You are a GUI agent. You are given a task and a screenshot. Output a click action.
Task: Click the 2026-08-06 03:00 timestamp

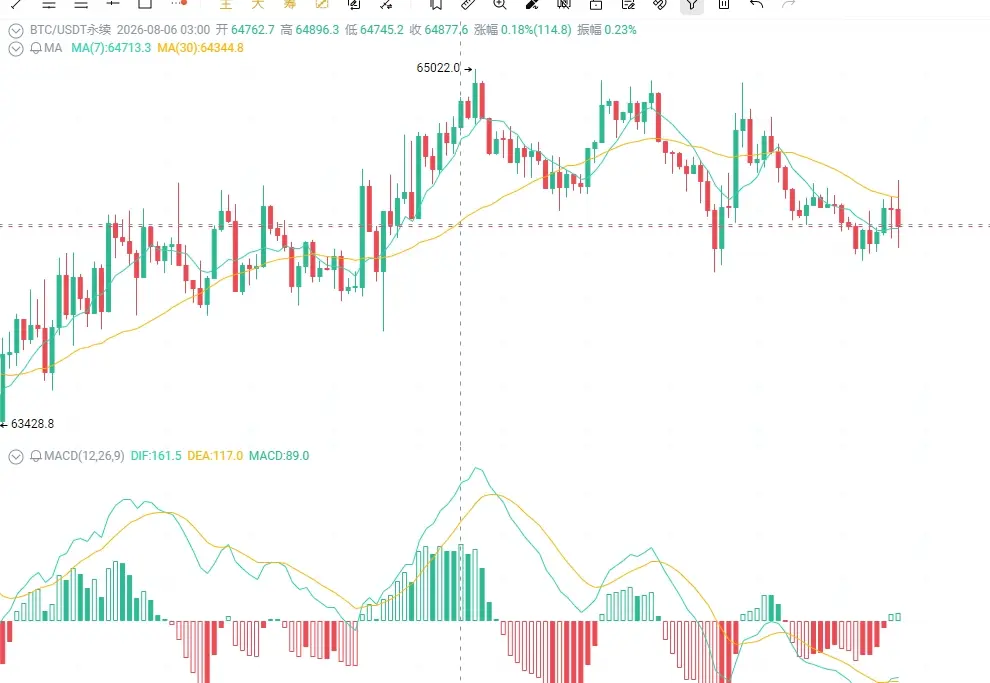(164, 30)
